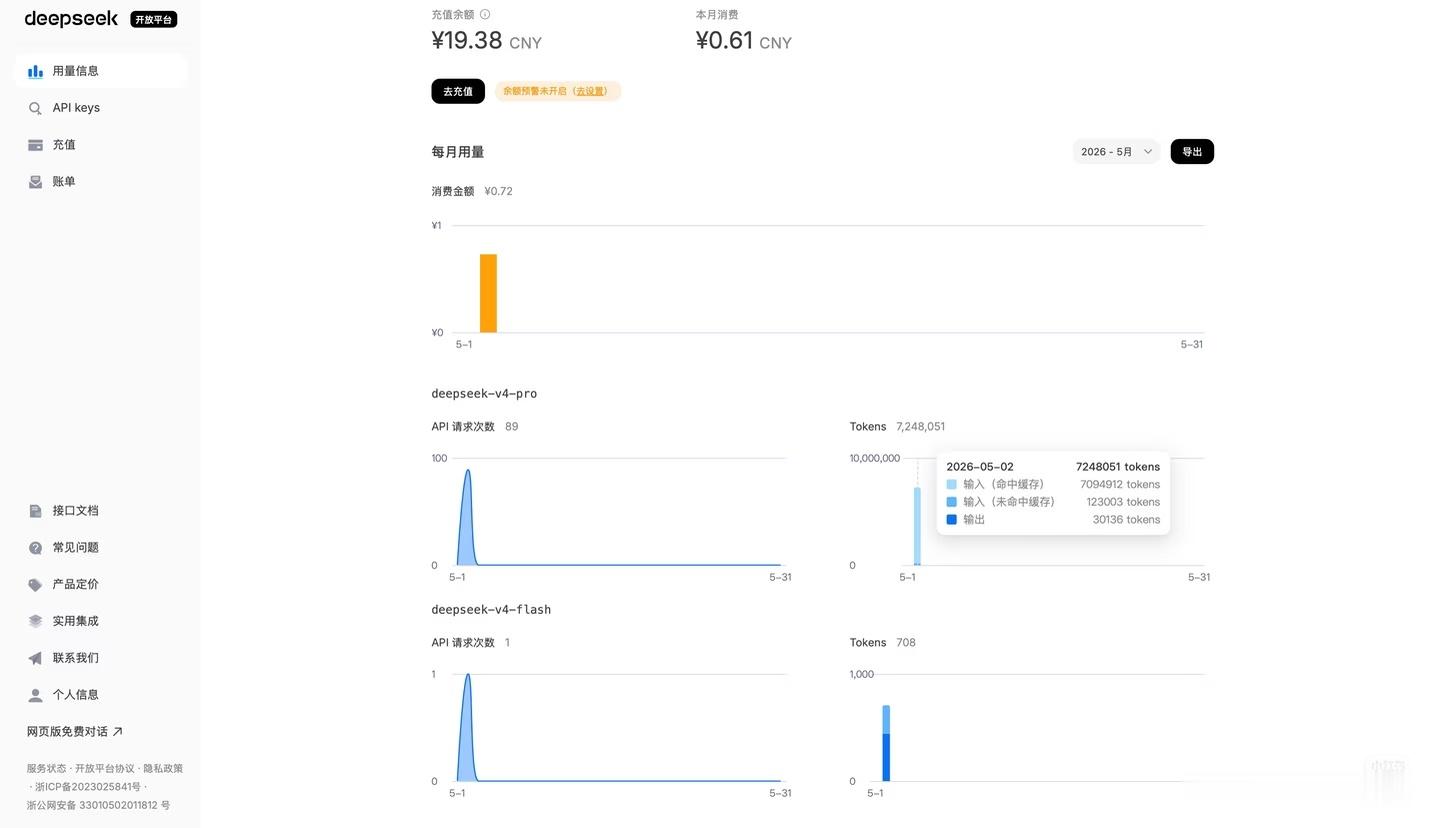Open the 账单 sidebar page

[x=101, y=182]
